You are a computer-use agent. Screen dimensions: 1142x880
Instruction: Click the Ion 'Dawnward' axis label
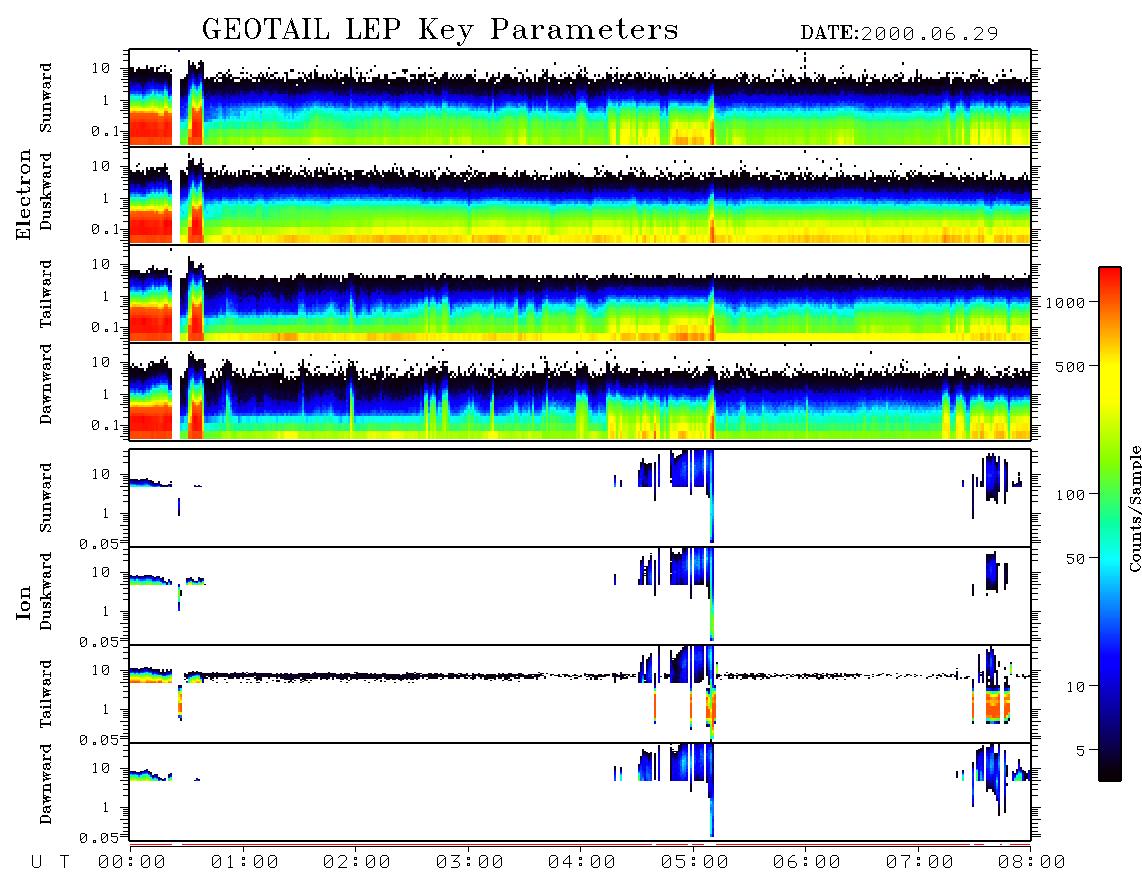pos(46,784)
